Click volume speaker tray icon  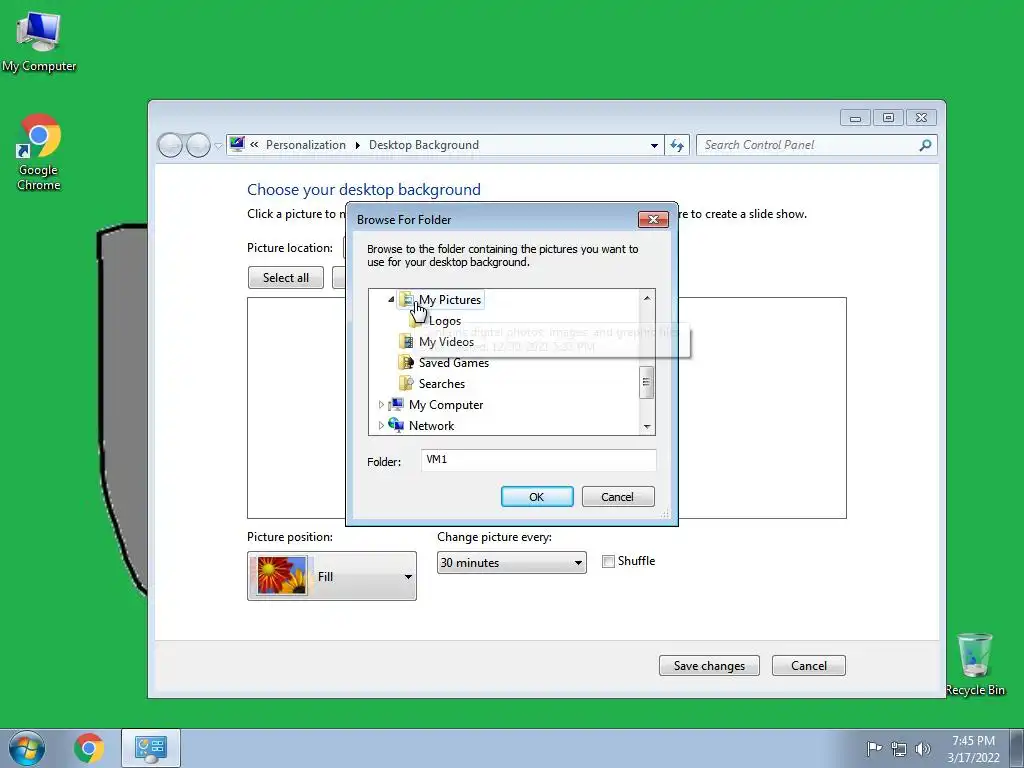tap(922, 749)
